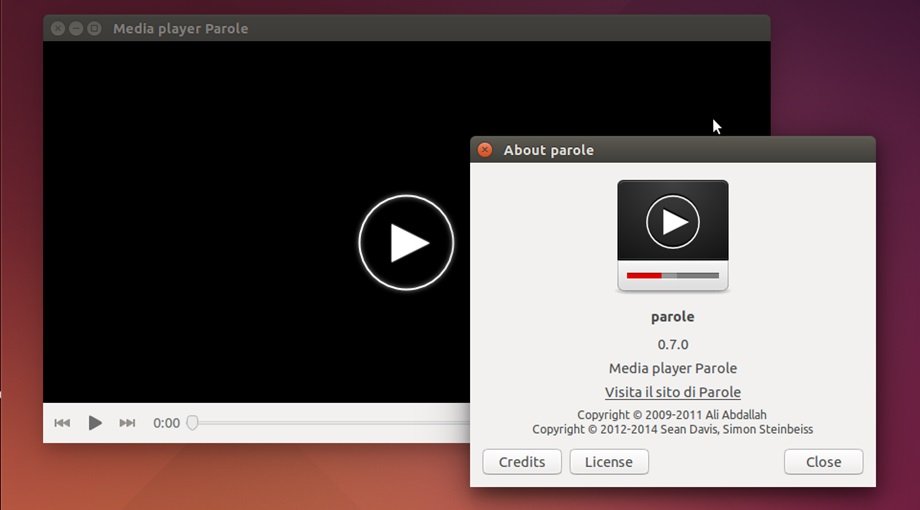Click the large circular play overlay in the video area
The height and width of the screenshot is (510, 920).
click(x=406, y=243)
